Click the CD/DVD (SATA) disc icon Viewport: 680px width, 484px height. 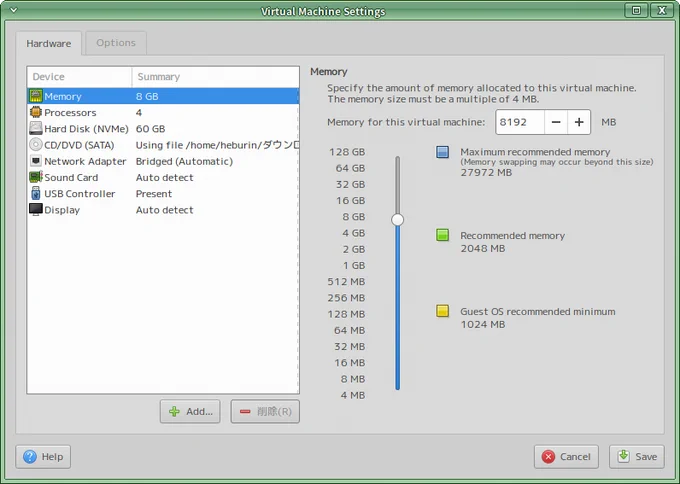coord(36,144)
